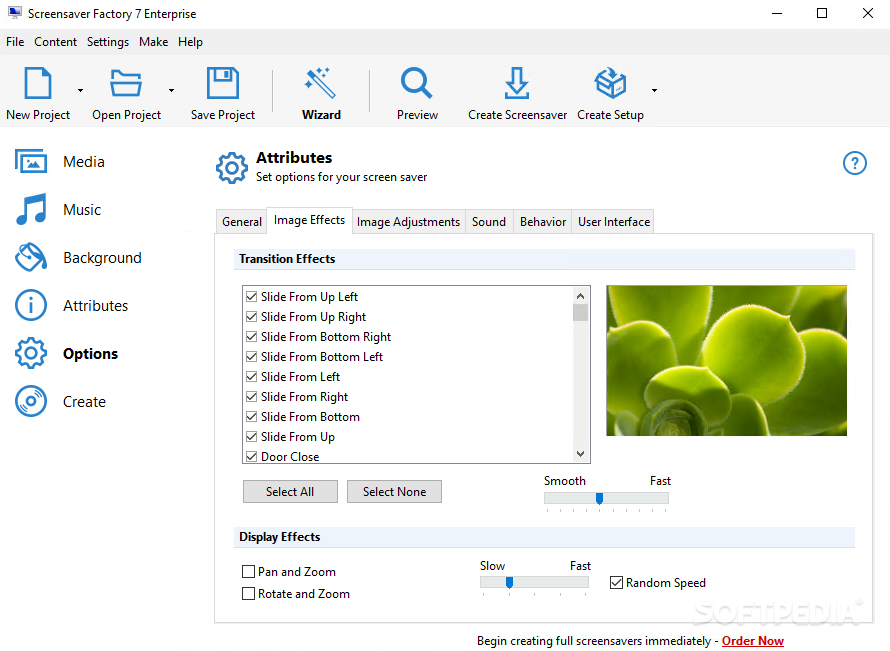Click the Smooth to Fast transition slider
This screenshot has width=890, height=651.
[606, 498]
